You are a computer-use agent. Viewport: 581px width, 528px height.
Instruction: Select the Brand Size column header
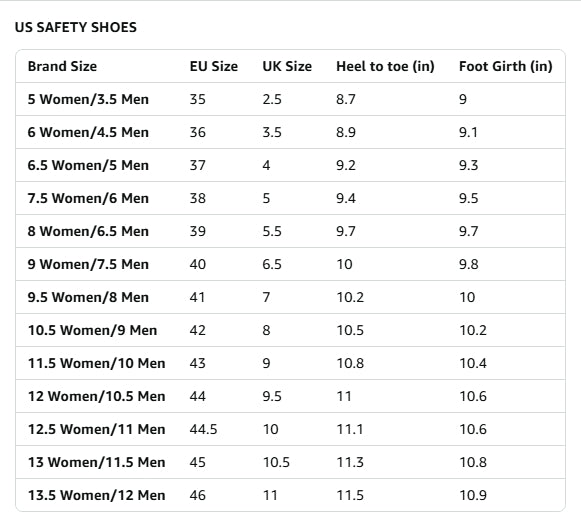click(x=62, y=66)
